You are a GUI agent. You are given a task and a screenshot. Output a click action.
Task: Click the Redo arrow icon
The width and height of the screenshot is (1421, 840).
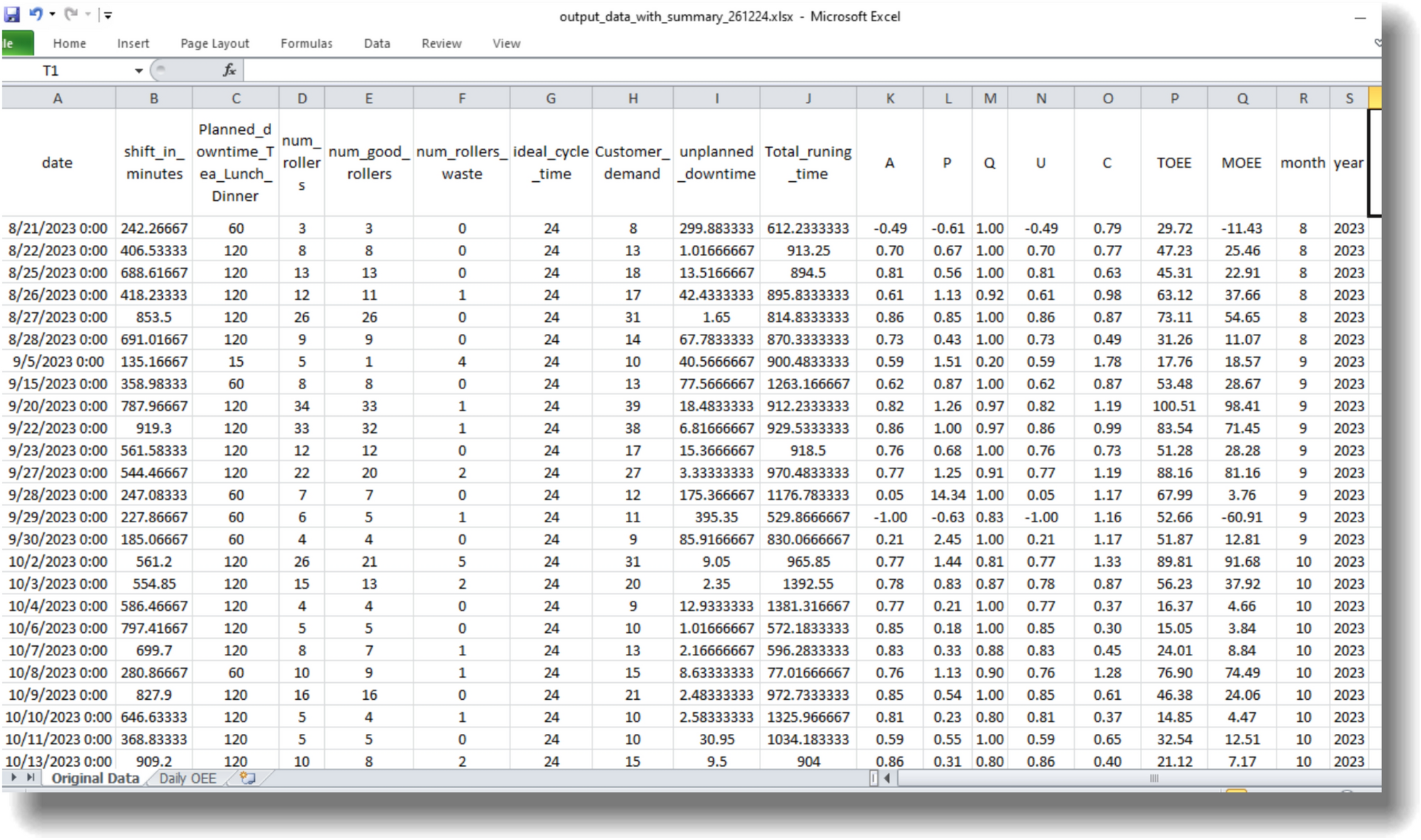point(71,14)
